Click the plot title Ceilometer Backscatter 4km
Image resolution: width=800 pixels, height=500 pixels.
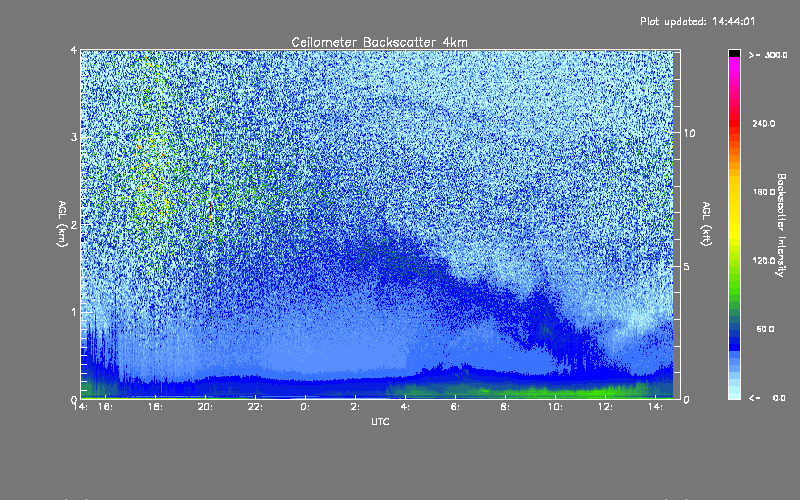379,42
